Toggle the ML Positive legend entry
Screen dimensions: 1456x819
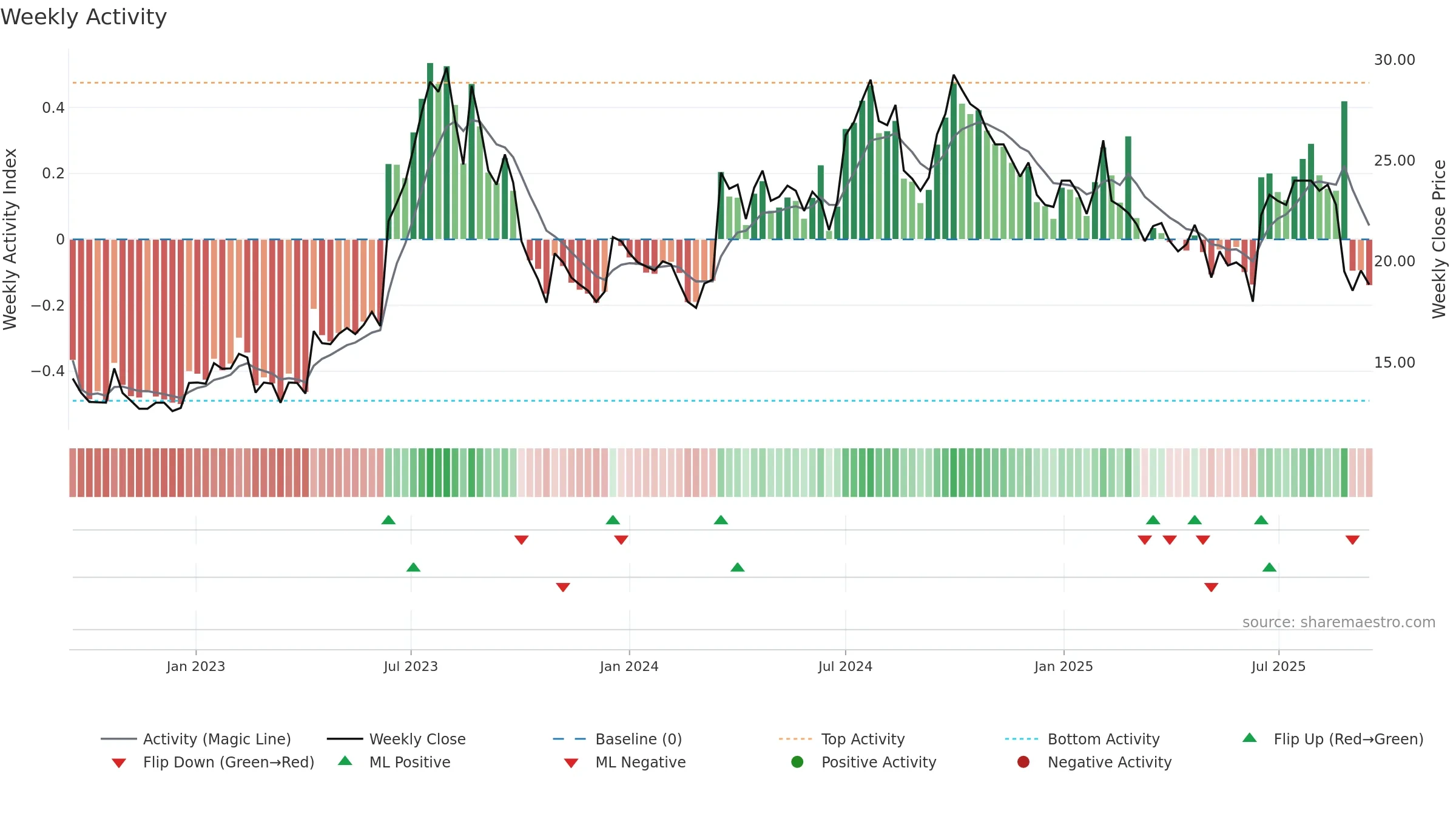[x=394, y=762]
